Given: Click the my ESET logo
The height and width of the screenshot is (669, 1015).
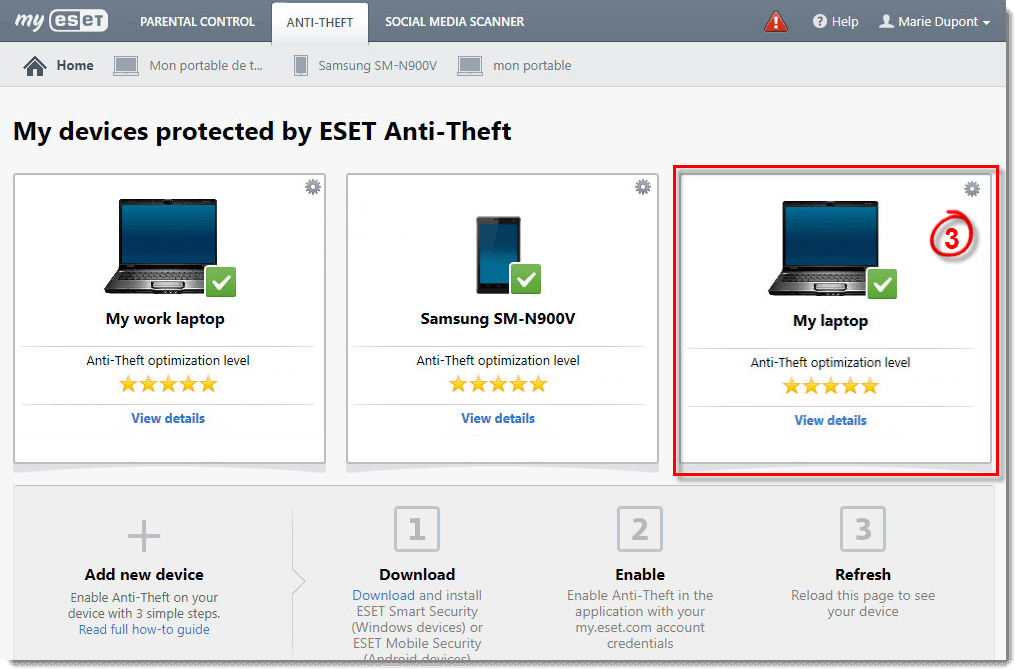Looking at the screenshot, I should tap(61, 21).
